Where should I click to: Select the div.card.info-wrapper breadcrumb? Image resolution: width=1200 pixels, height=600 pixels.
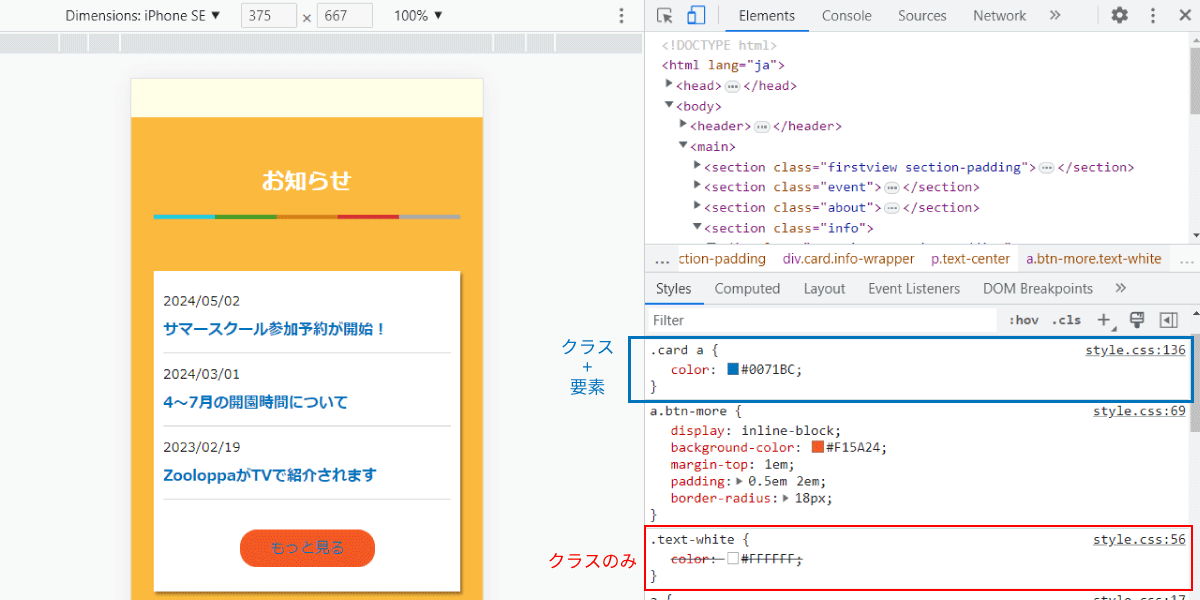click(x=849, y=259)
